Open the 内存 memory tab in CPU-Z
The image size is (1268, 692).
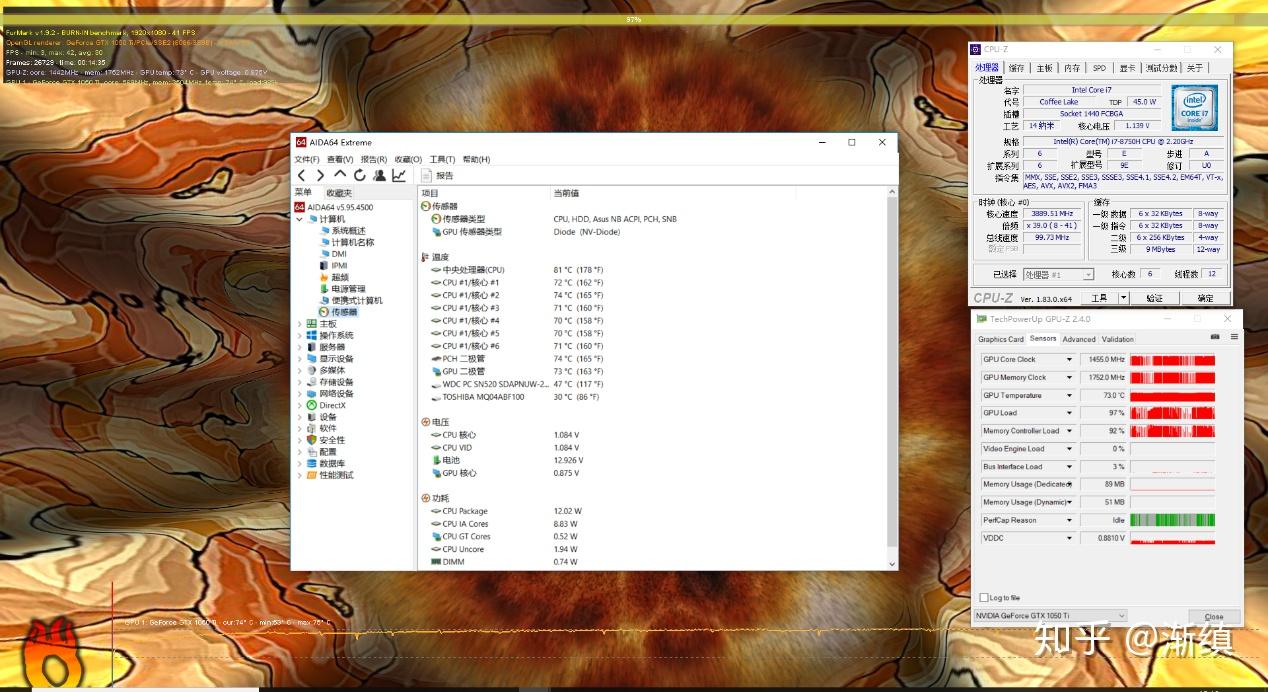pyautogui.click(x=1072, y=68)
